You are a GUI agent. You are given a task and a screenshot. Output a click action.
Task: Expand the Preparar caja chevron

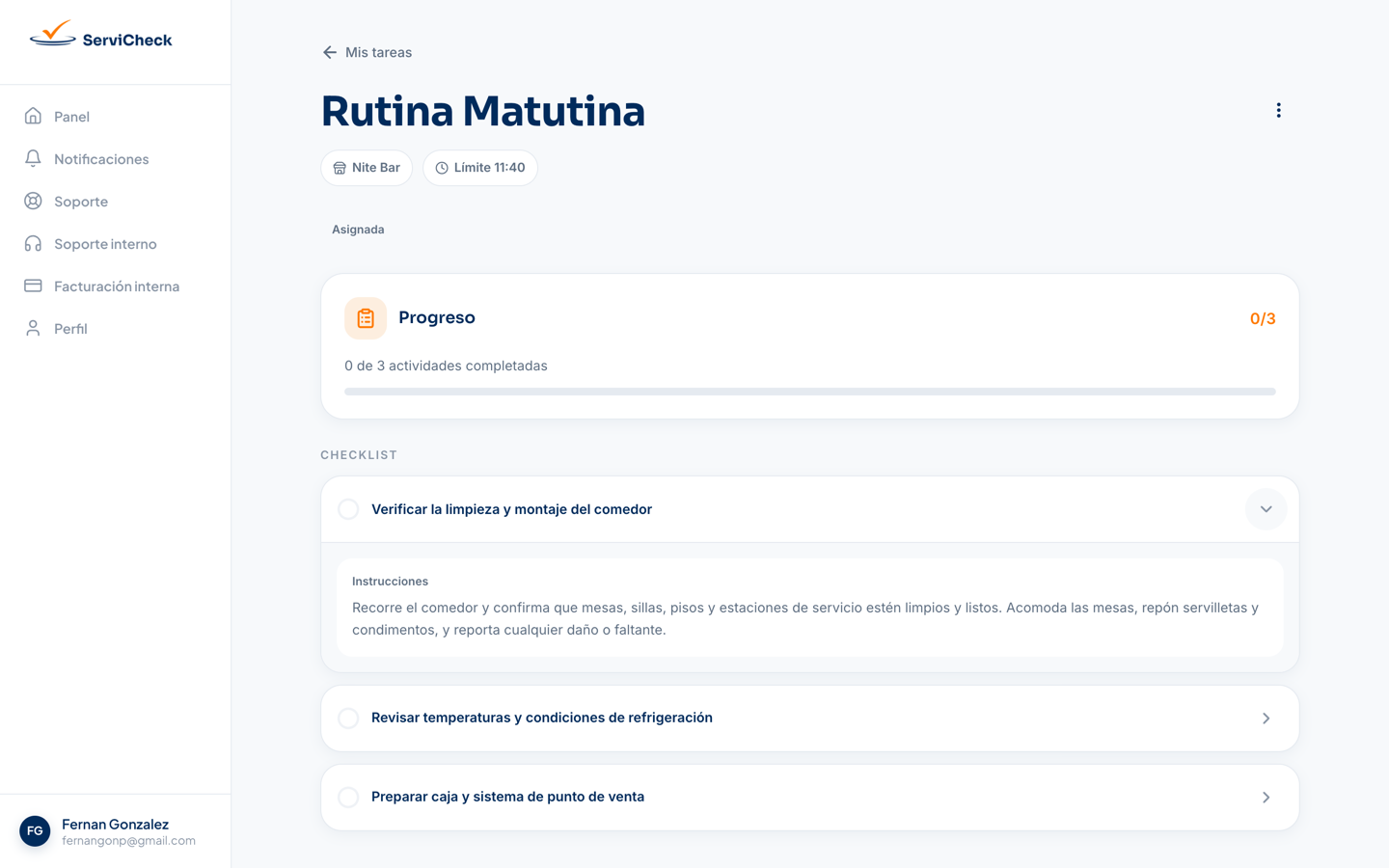click(x=1266, y=797)
